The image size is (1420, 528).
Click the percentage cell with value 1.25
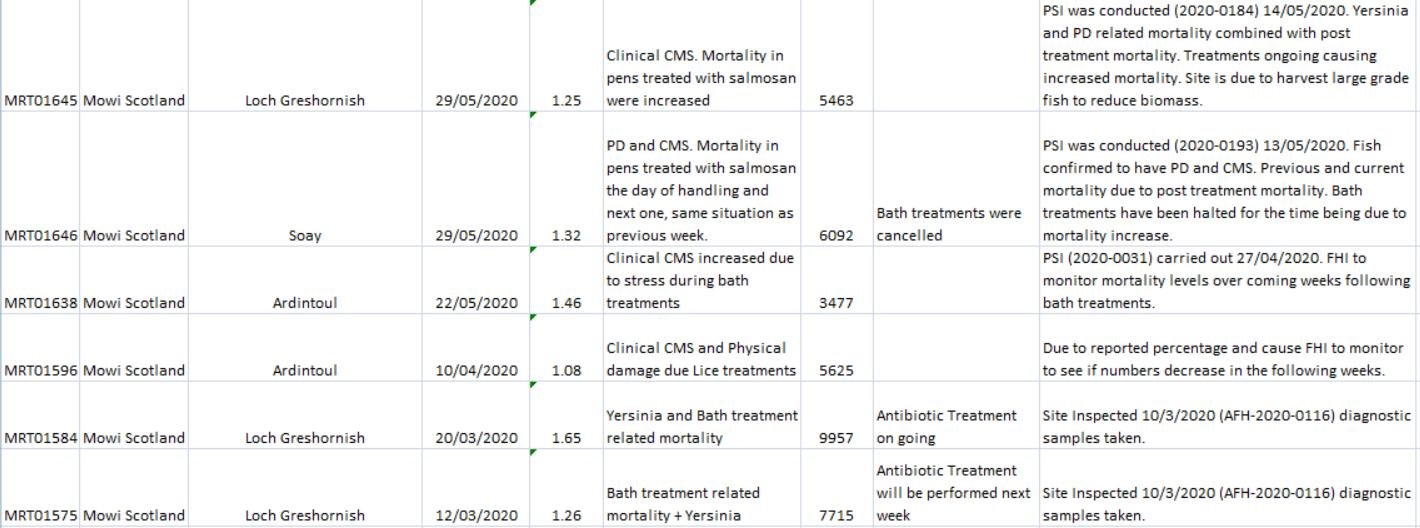point(566,100)
